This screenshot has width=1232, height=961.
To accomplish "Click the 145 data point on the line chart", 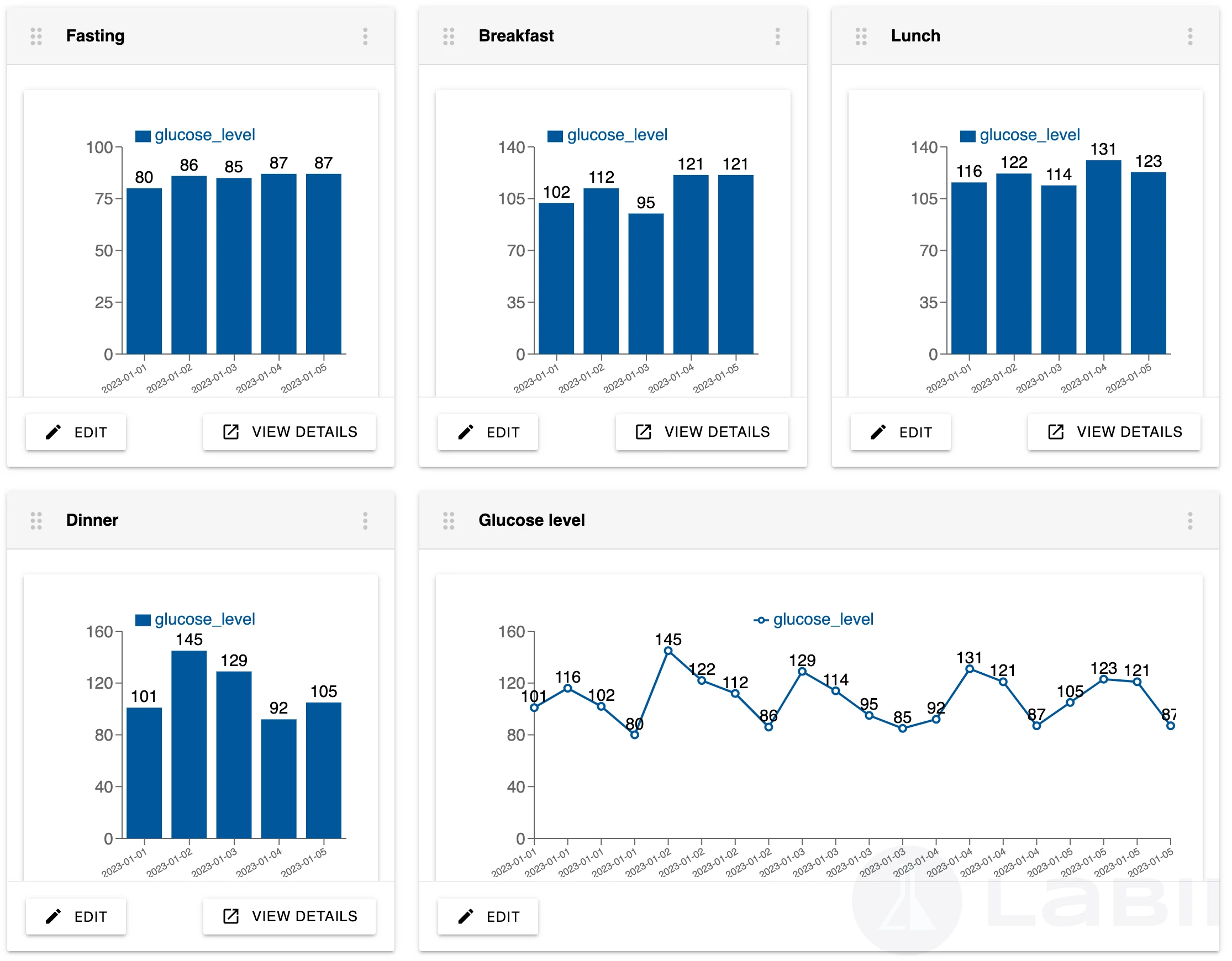I will coord(668,651).
